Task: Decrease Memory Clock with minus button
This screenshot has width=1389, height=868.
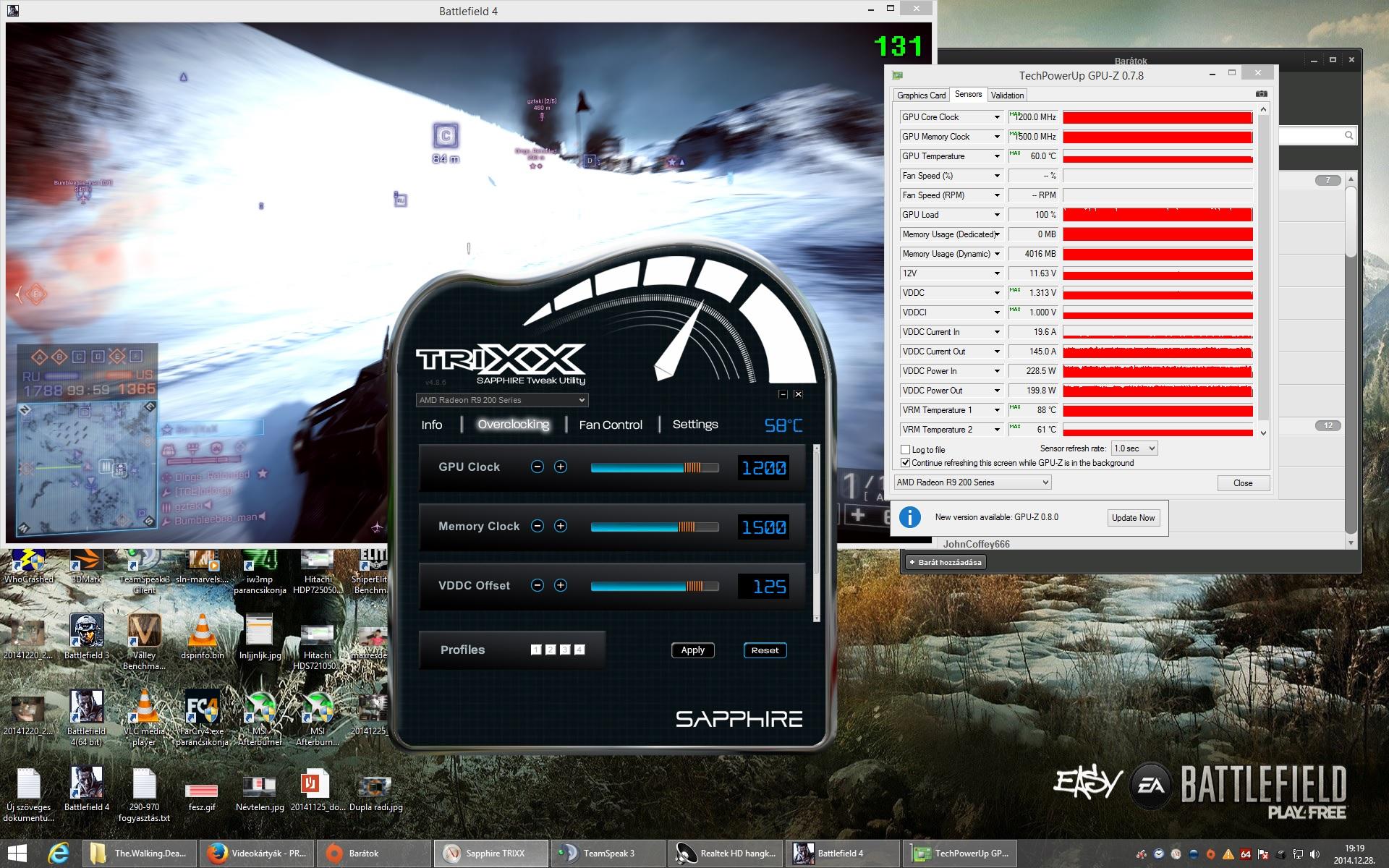Action: pyautogui.click(x=538, y=527)
